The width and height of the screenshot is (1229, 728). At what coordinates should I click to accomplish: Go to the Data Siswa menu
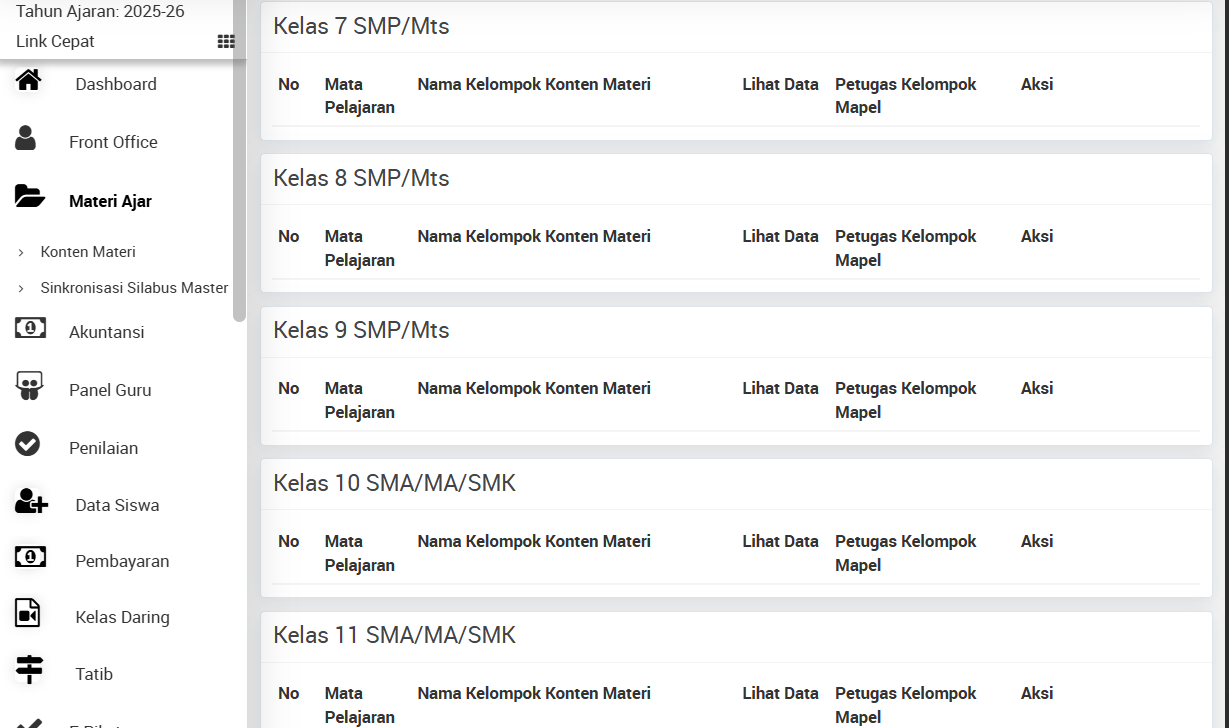coord(117,505)
